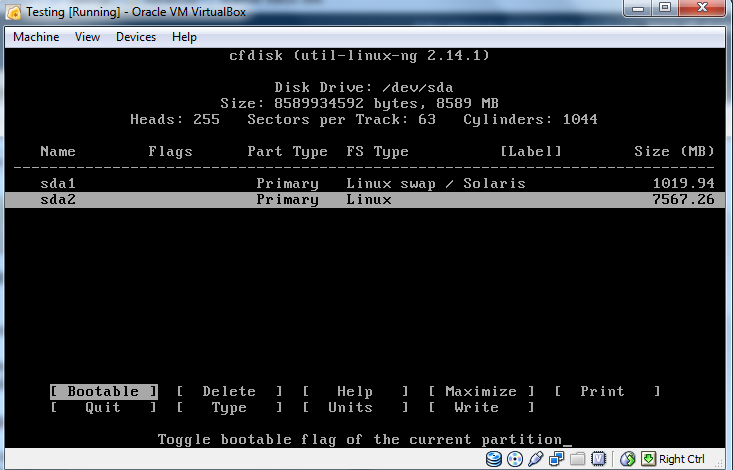Click the FS Type column header
Viewport: 733px width, 470px height.
pos(377,152)
